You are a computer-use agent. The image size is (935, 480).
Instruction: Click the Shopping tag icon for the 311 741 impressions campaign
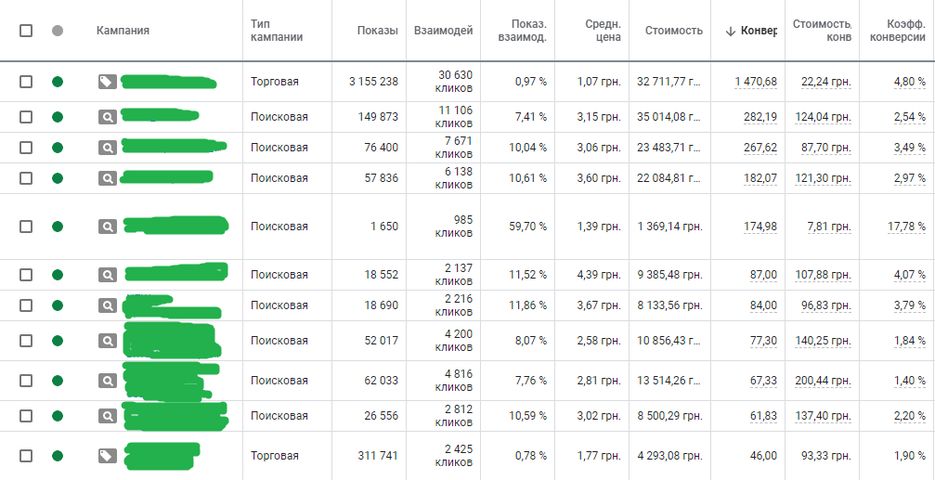coord(107,456)
